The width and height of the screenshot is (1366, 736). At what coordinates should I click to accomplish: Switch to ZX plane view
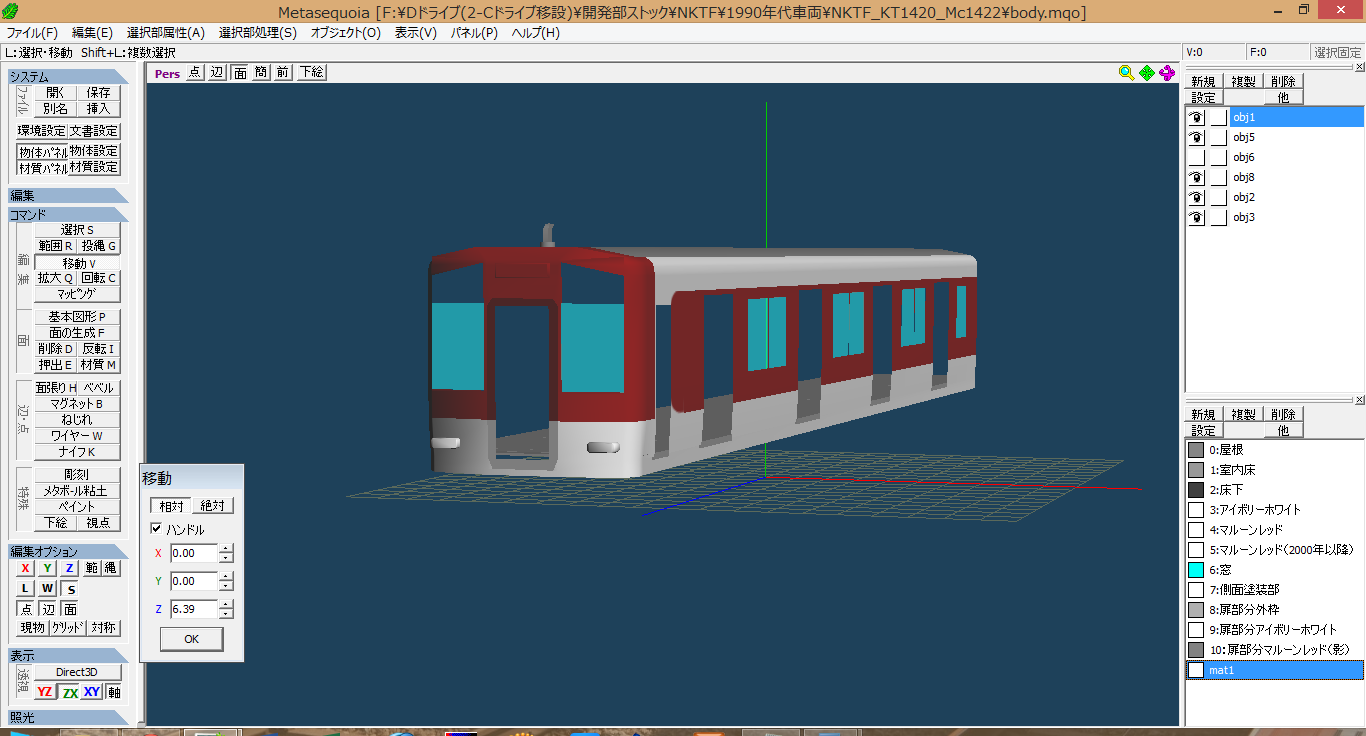pyautogui.click(x=69, y=692)
